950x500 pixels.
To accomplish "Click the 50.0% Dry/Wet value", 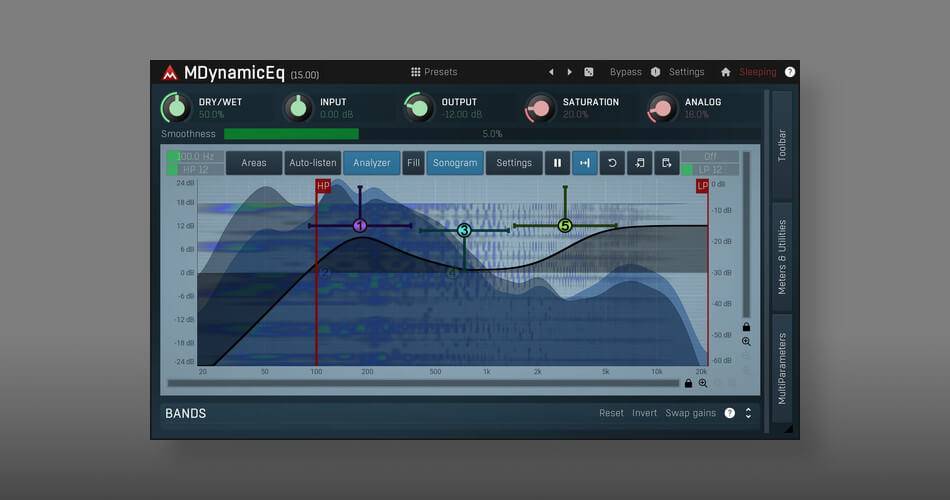I will click(x=211, y=115).
